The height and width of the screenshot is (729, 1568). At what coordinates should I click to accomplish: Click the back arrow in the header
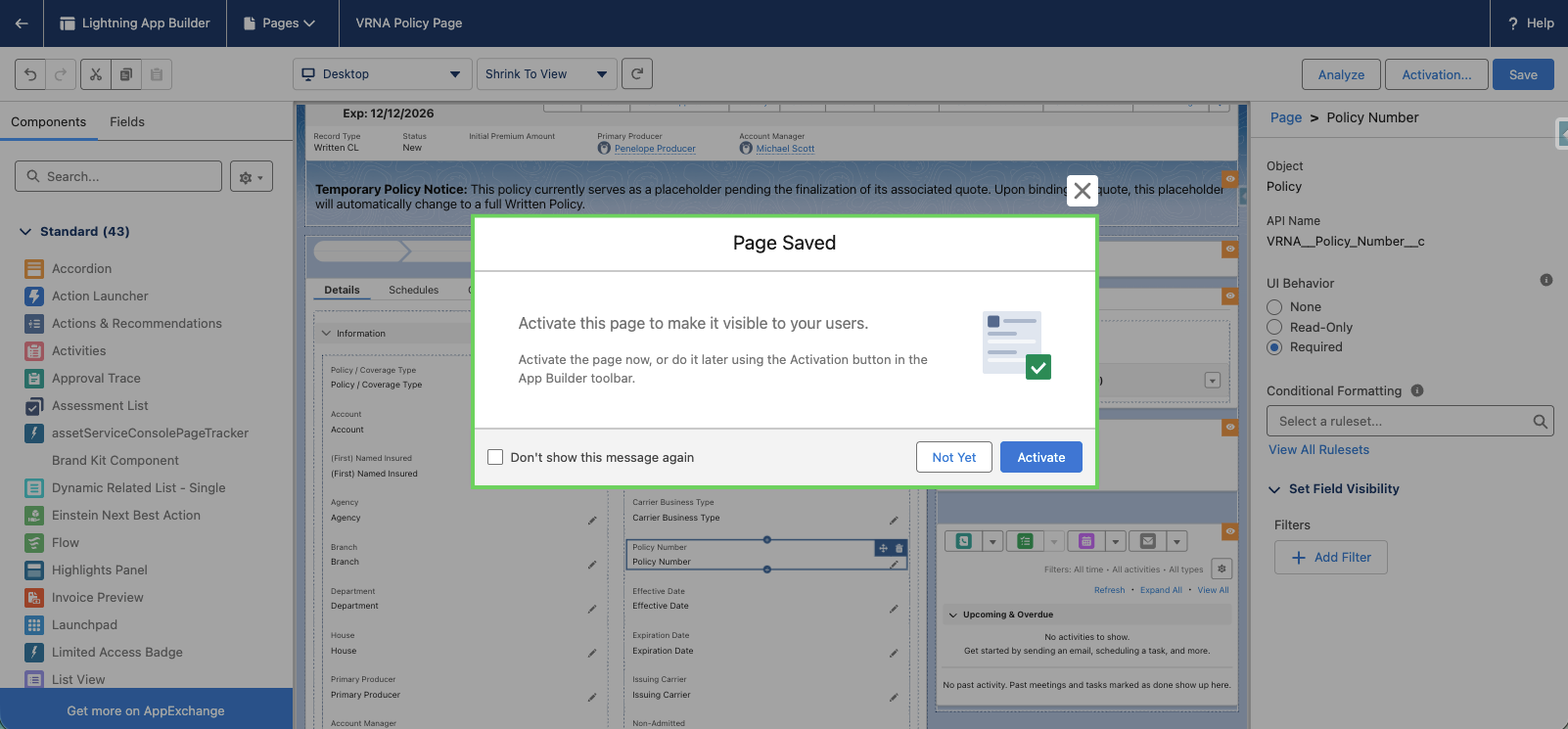pyautogui.click(x=22, y=23)
